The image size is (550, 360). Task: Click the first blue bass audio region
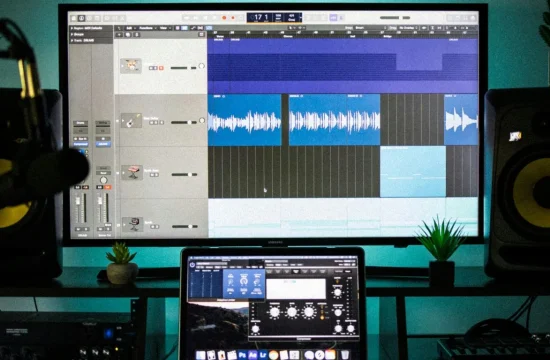click(244, 120)
